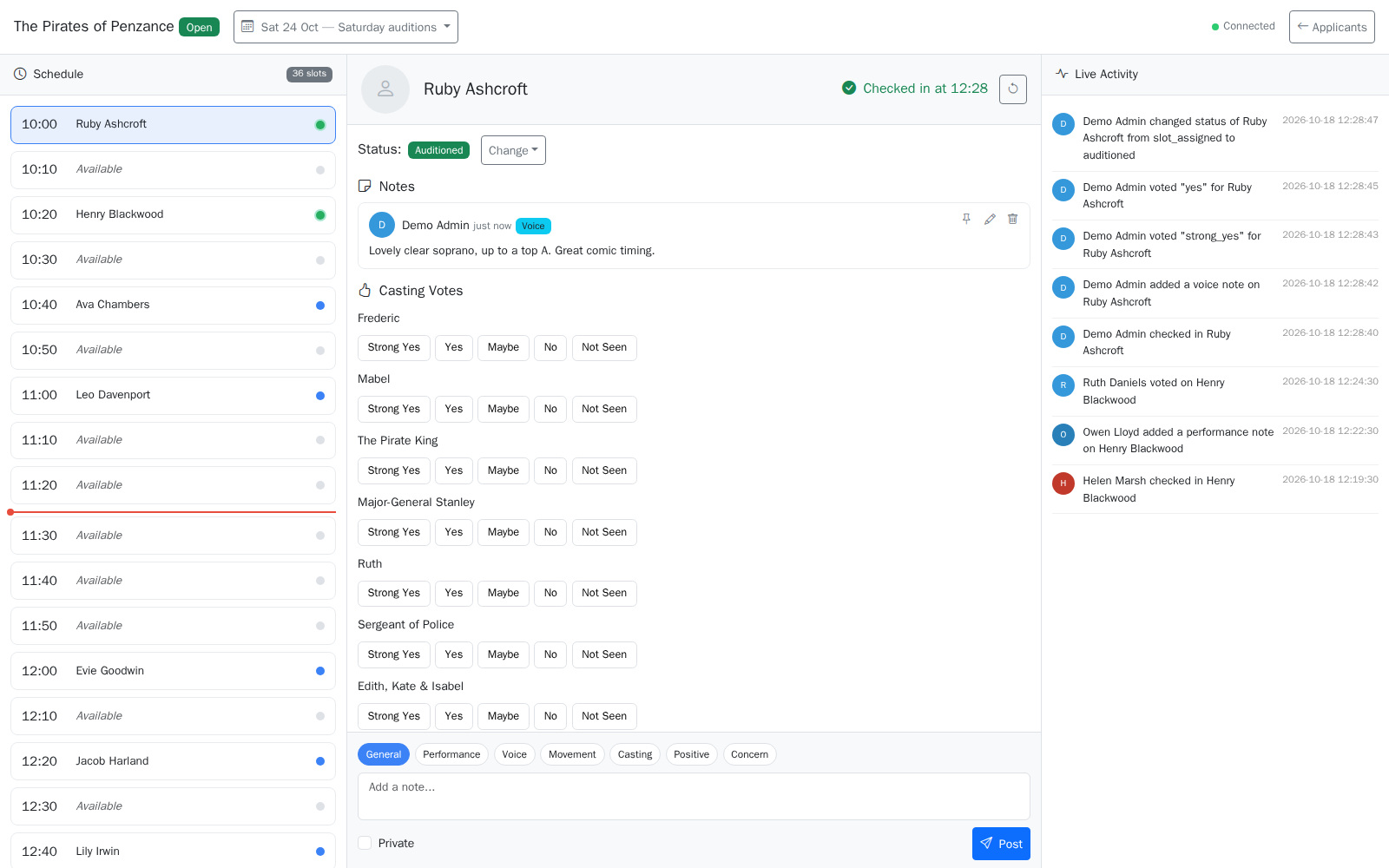
Task: Post the note
Action: click(1001, 844)
